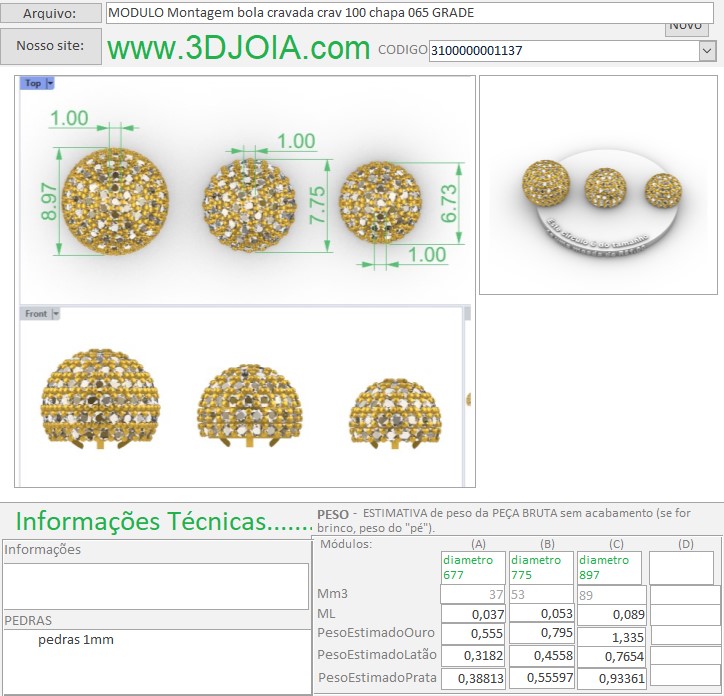The height and width of the screenshot is (696, 724).
Task: Open the Top viewport dropdown arrow
Action: [50, 84]
